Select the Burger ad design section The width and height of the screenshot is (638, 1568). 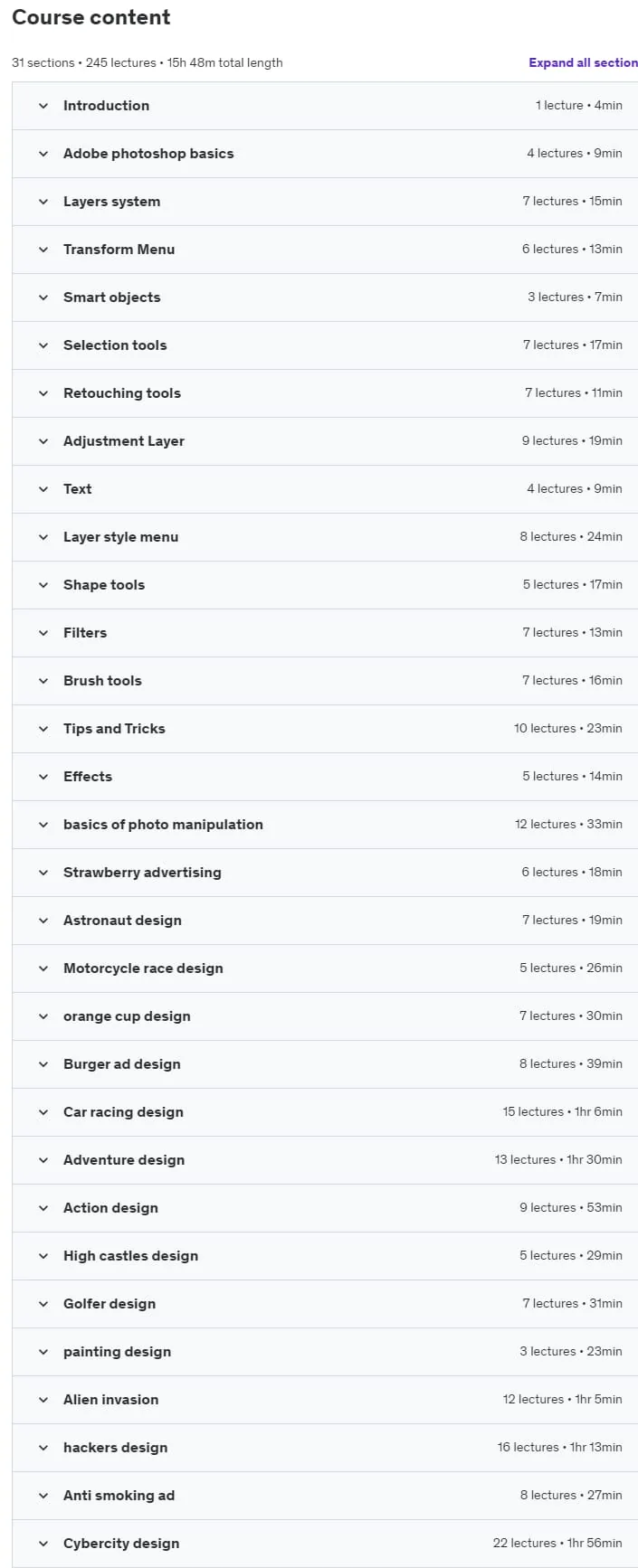pyautogui.click(x=325, y=1064)
